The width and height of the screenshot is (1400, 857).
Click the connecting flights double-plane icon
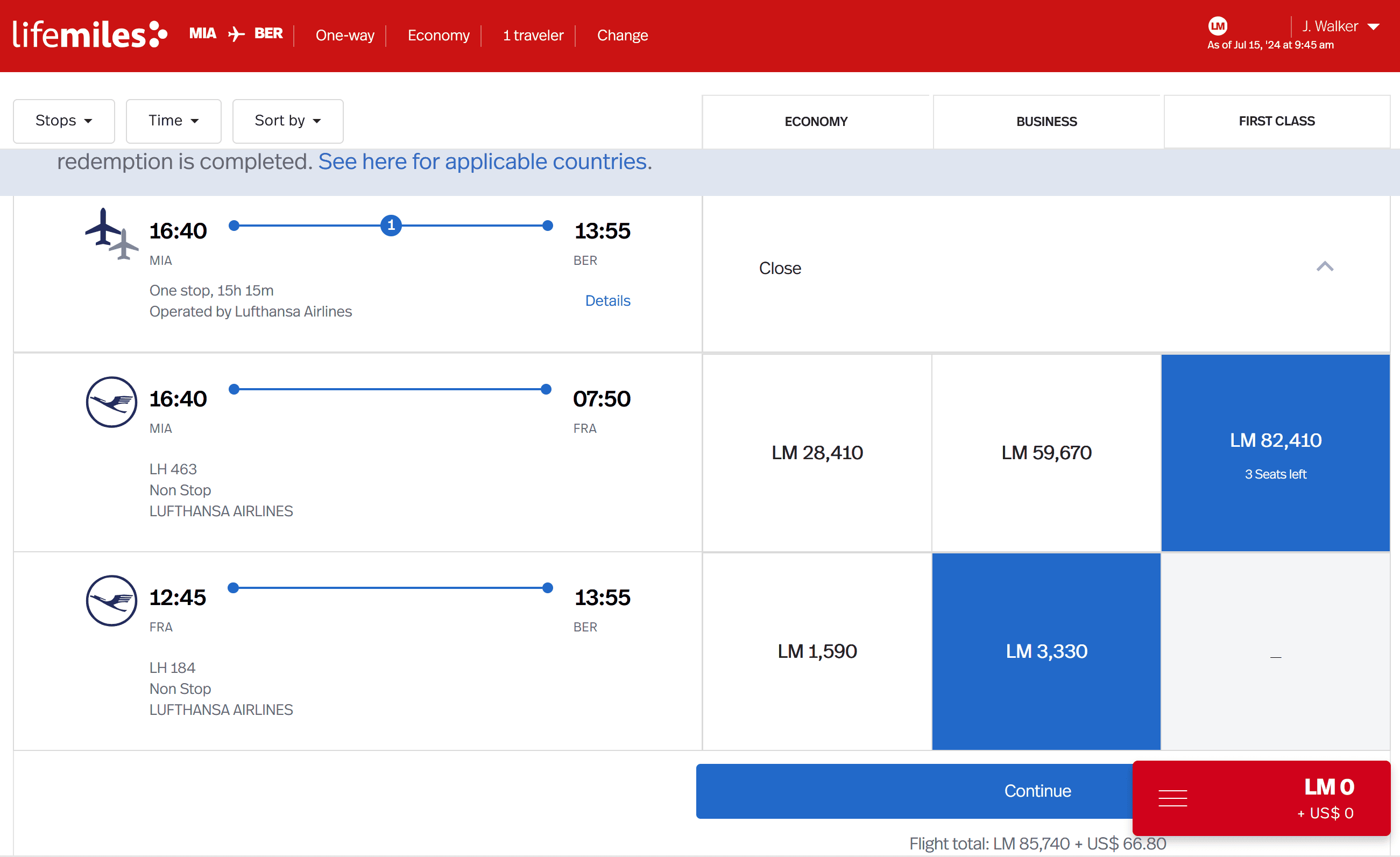coord(111,234)
